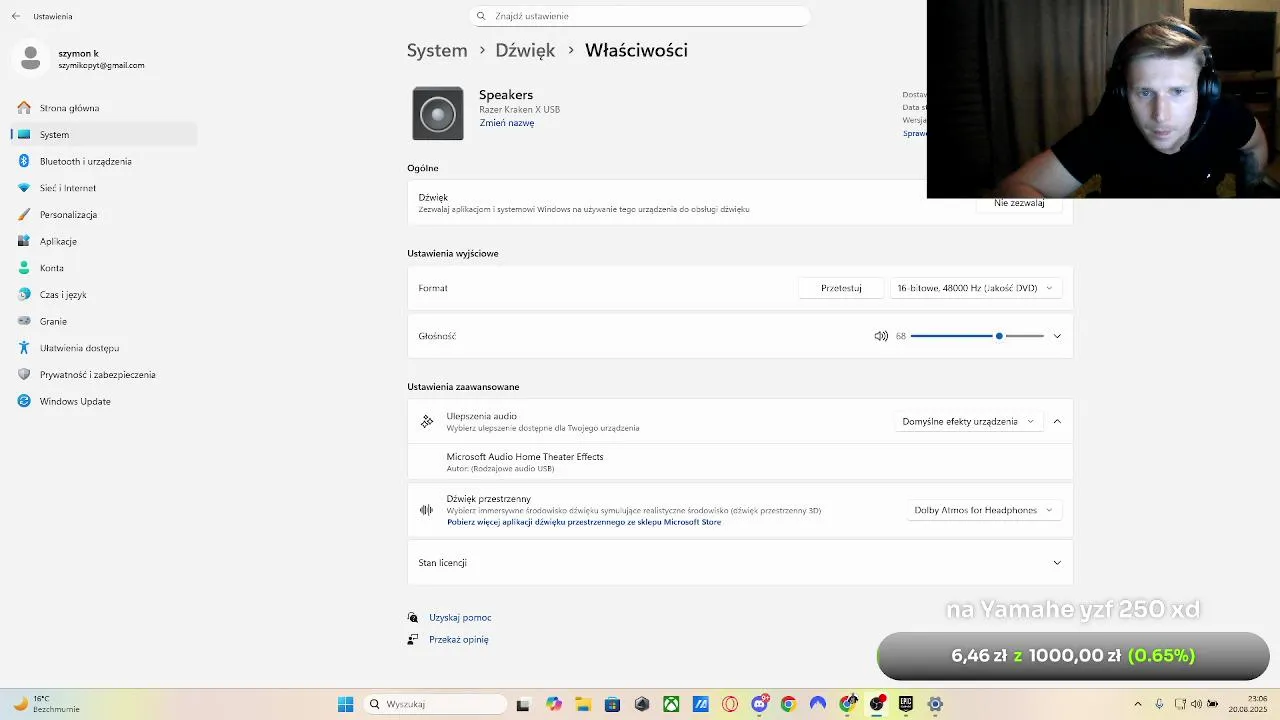
Task: Open Microsoft Store from the taskbar
Action: click(x=612, y=704)
